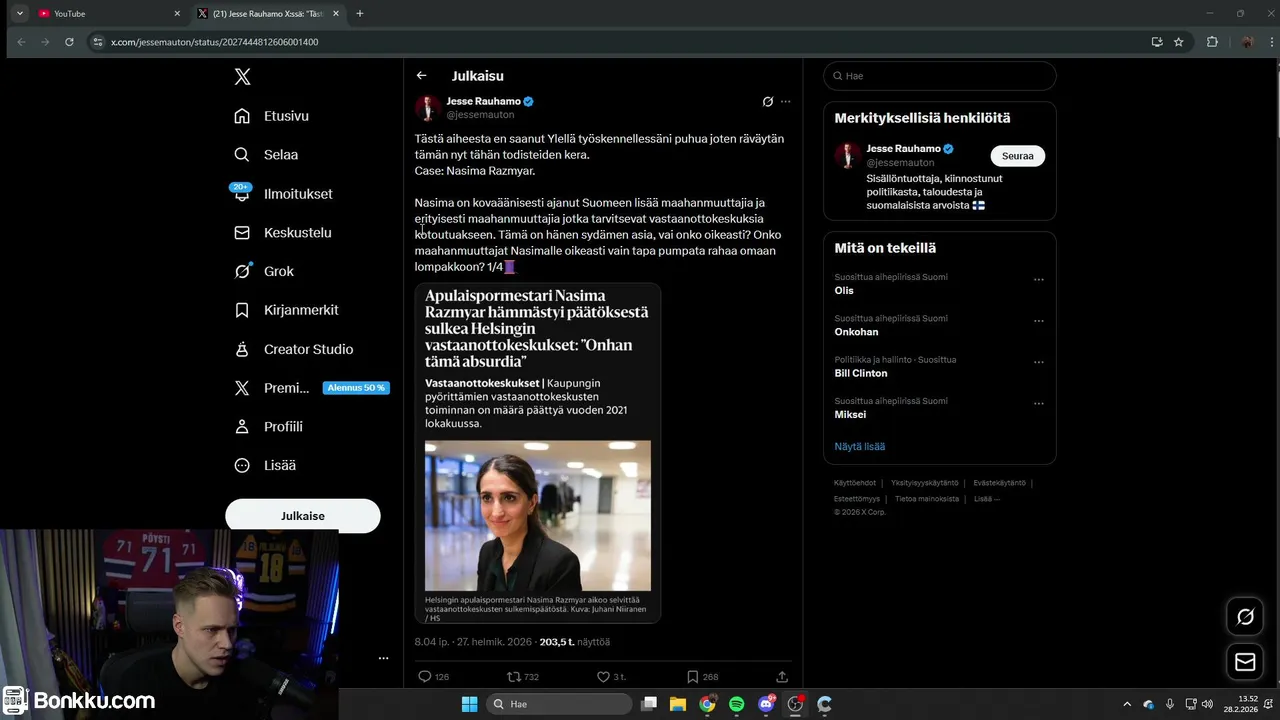Image resolution: width=1280 pixels, height=720 pixels.
Task: Open Chrome from the taskbar
Action: point(707,704)
